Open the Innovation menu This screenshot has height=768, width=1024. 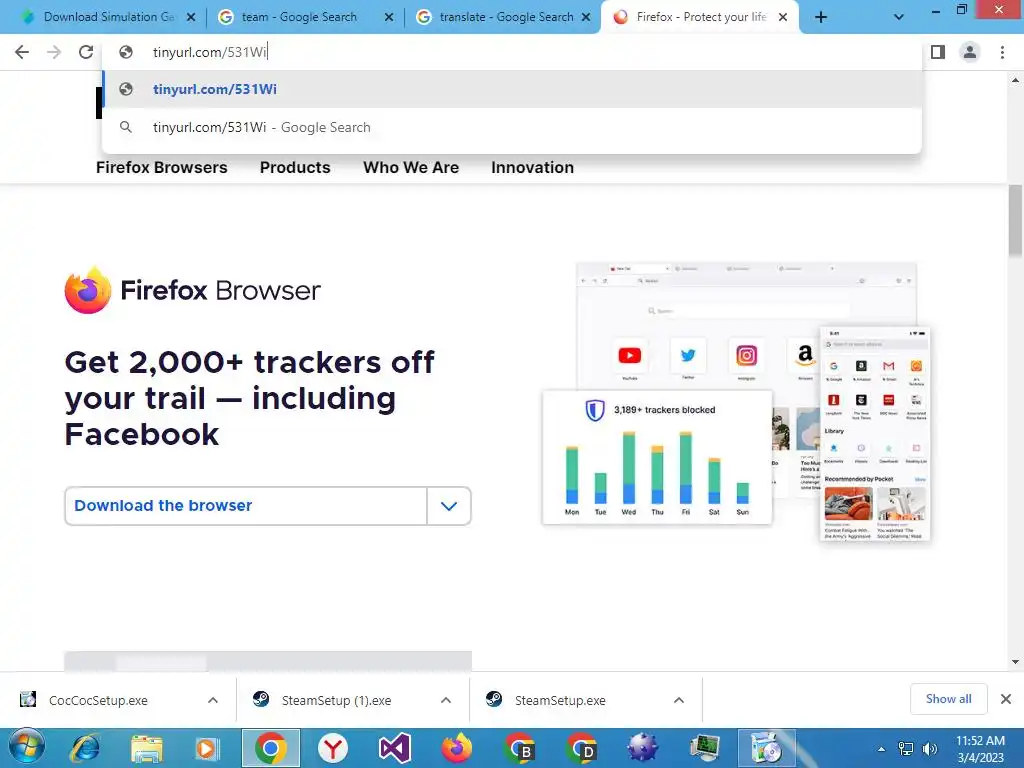(532, 168)
